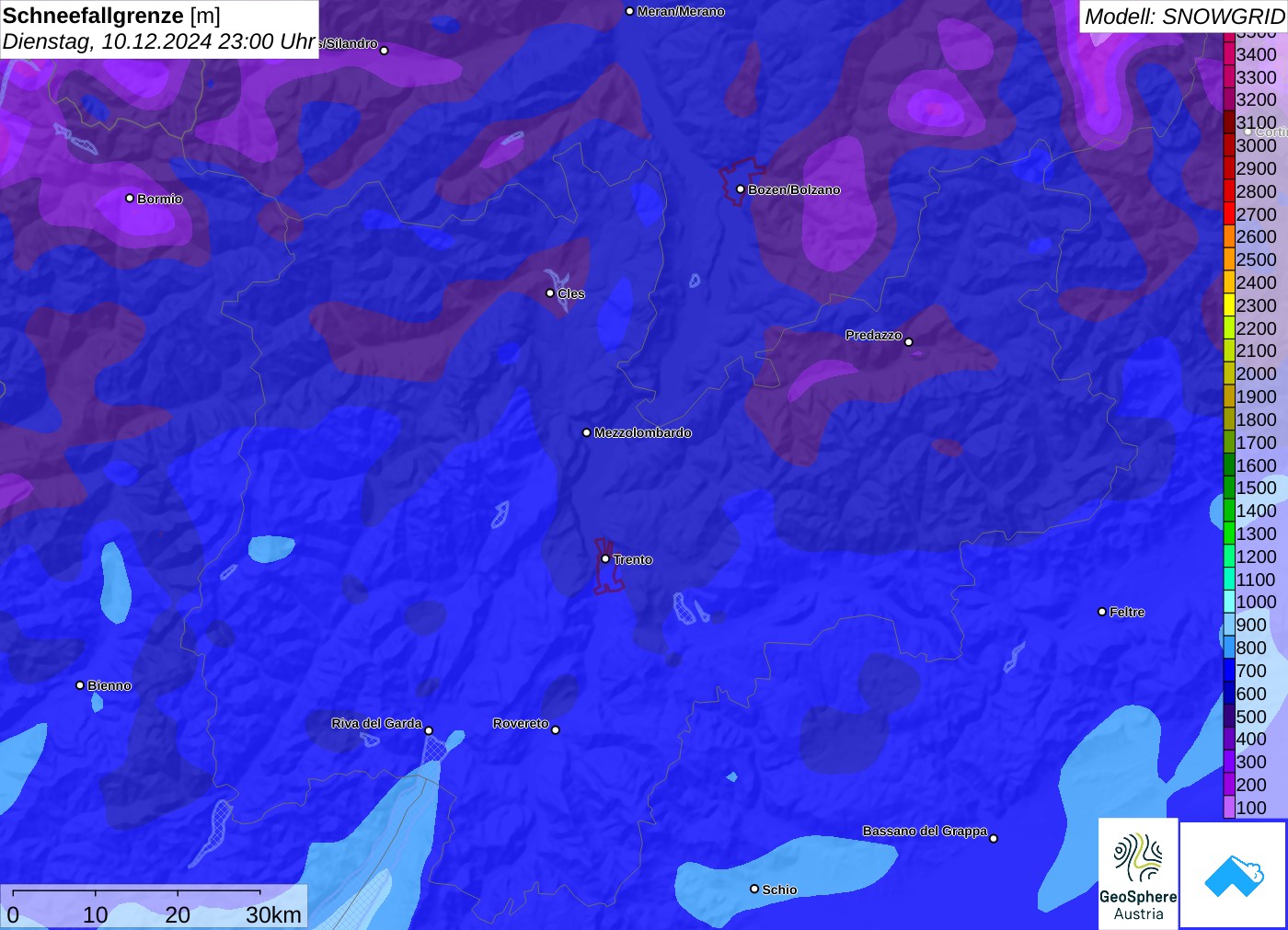This screenshot has width=1288, height=930.
Task: Select the Meran/Merano marker dot
Action: [629, 11]
